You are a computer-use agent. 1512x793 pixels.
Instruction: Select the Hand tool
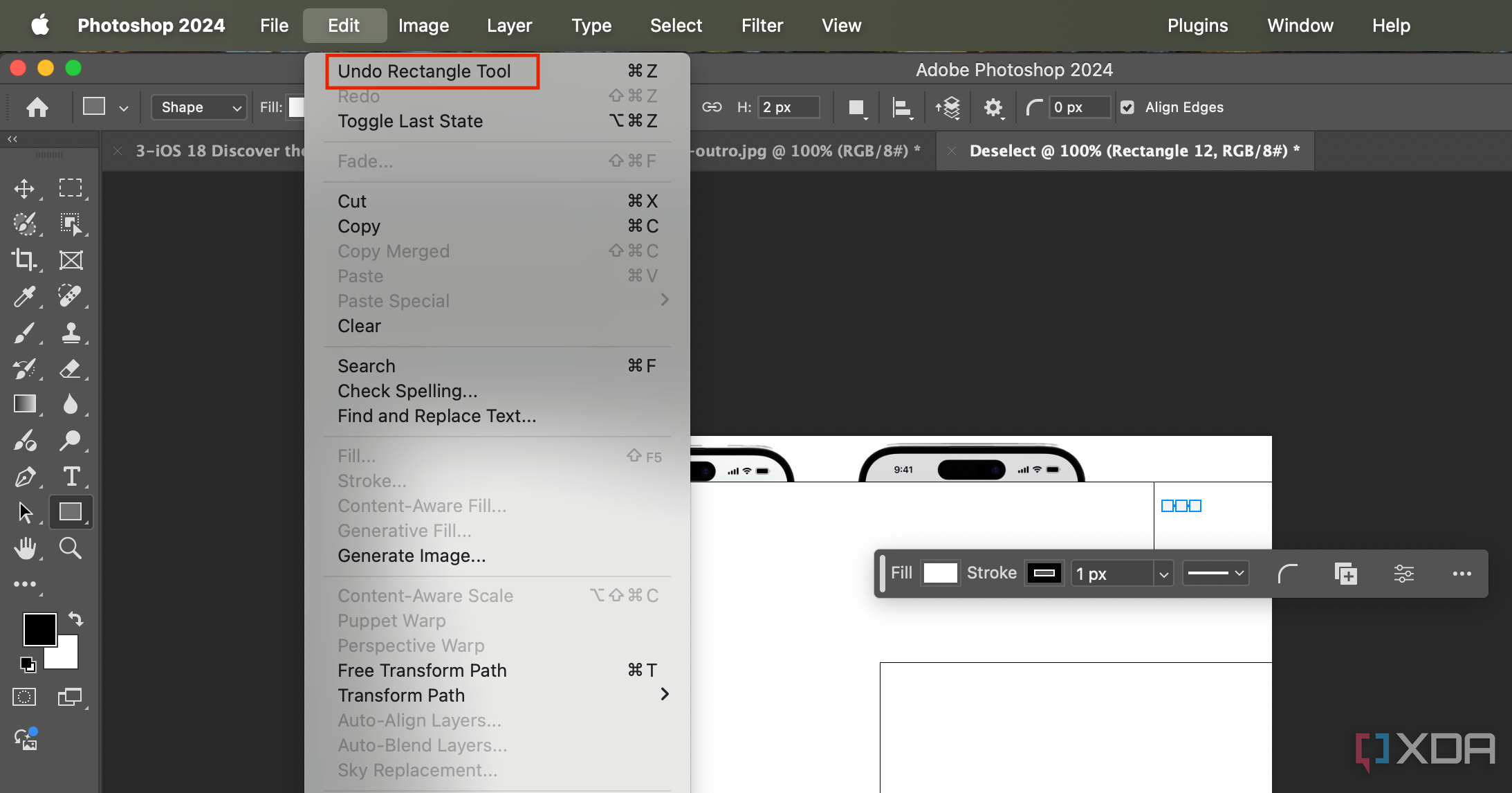[25, 548]
